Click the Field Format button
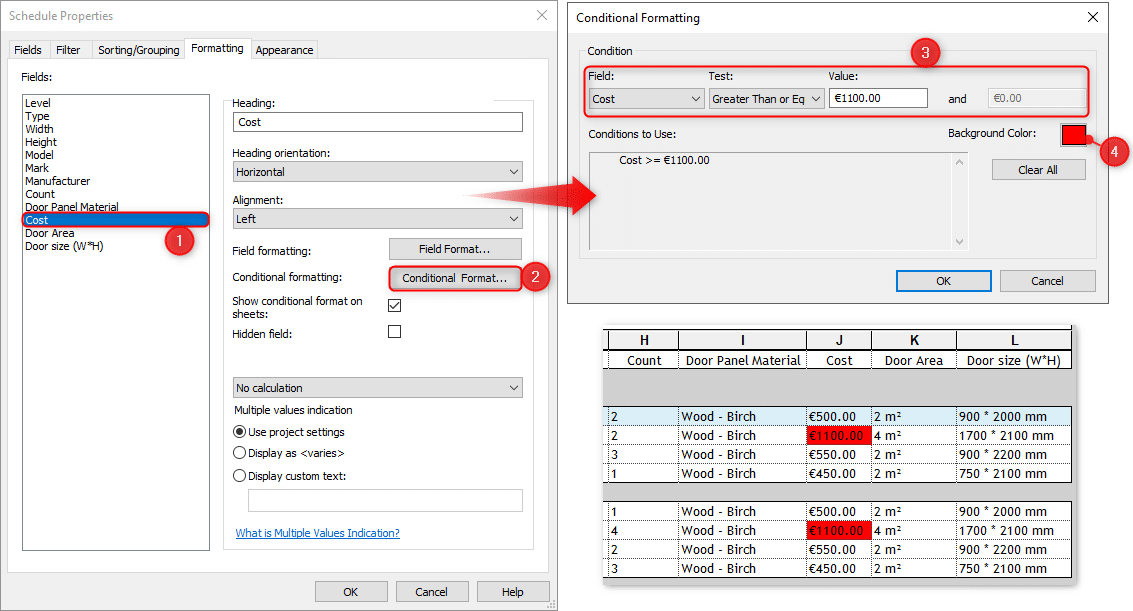The image size is (1133, 611). pyautogui.click(x=455, y=248)
